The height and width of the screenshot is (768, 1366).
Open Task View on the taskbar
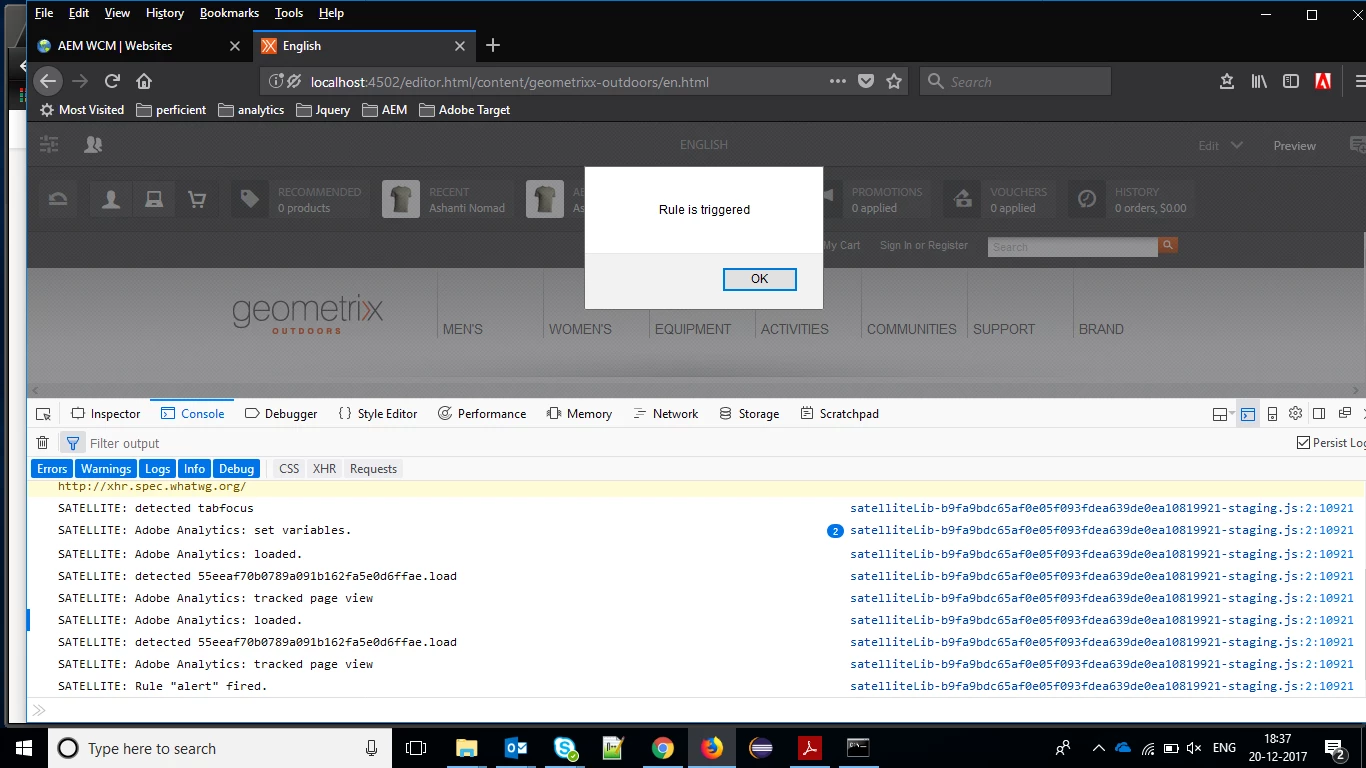click(416, 748)
